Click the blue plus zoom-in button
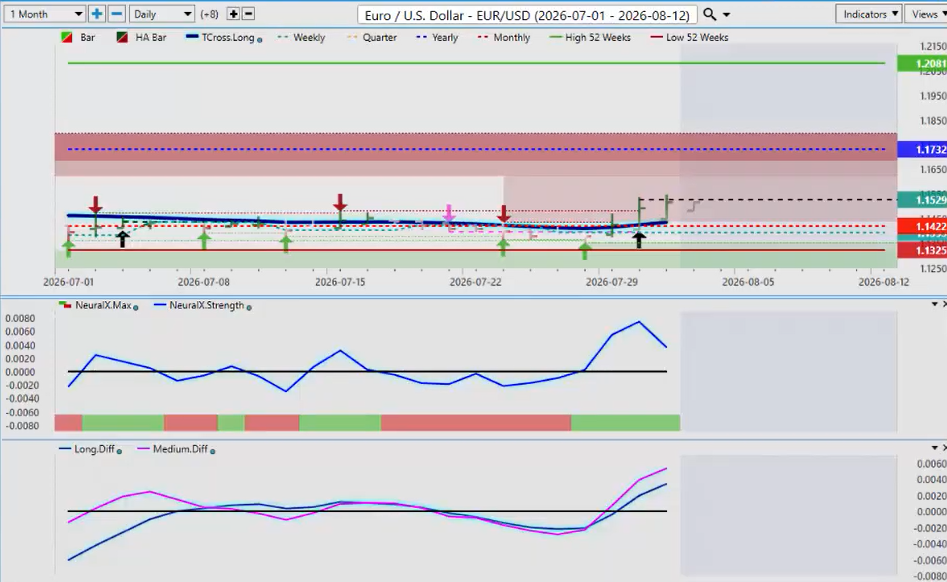Viewport: 947px width, 582px height. pos(97,14)
